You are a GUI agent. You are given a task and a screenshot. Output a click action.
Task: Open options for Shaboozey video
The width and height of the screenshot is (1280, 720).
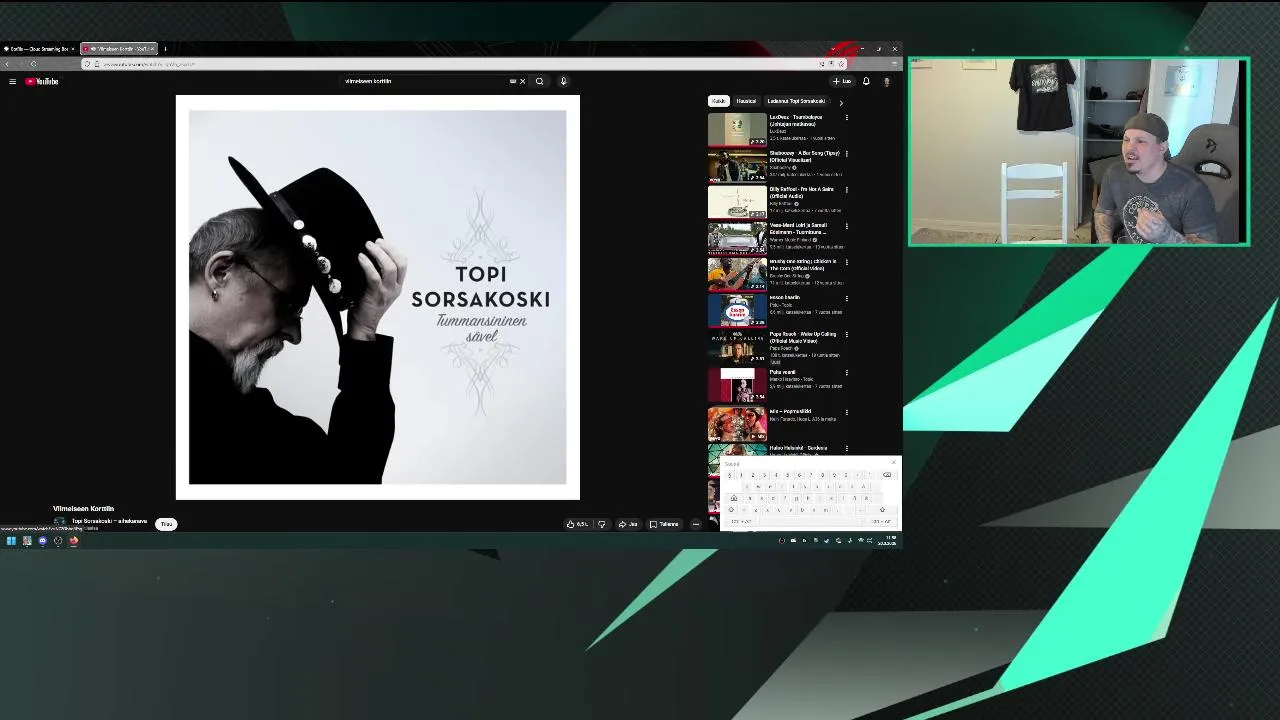846,154
